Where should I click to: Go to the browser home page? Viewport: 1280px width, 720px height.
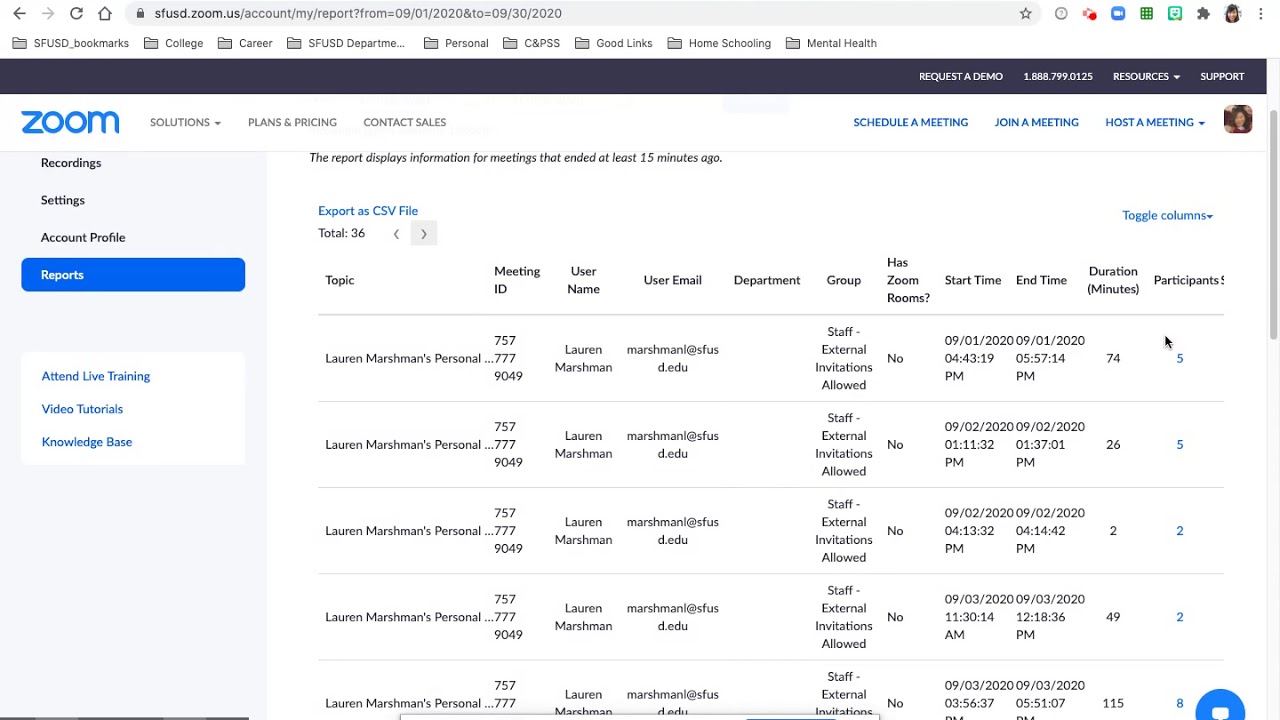[105, 13]
